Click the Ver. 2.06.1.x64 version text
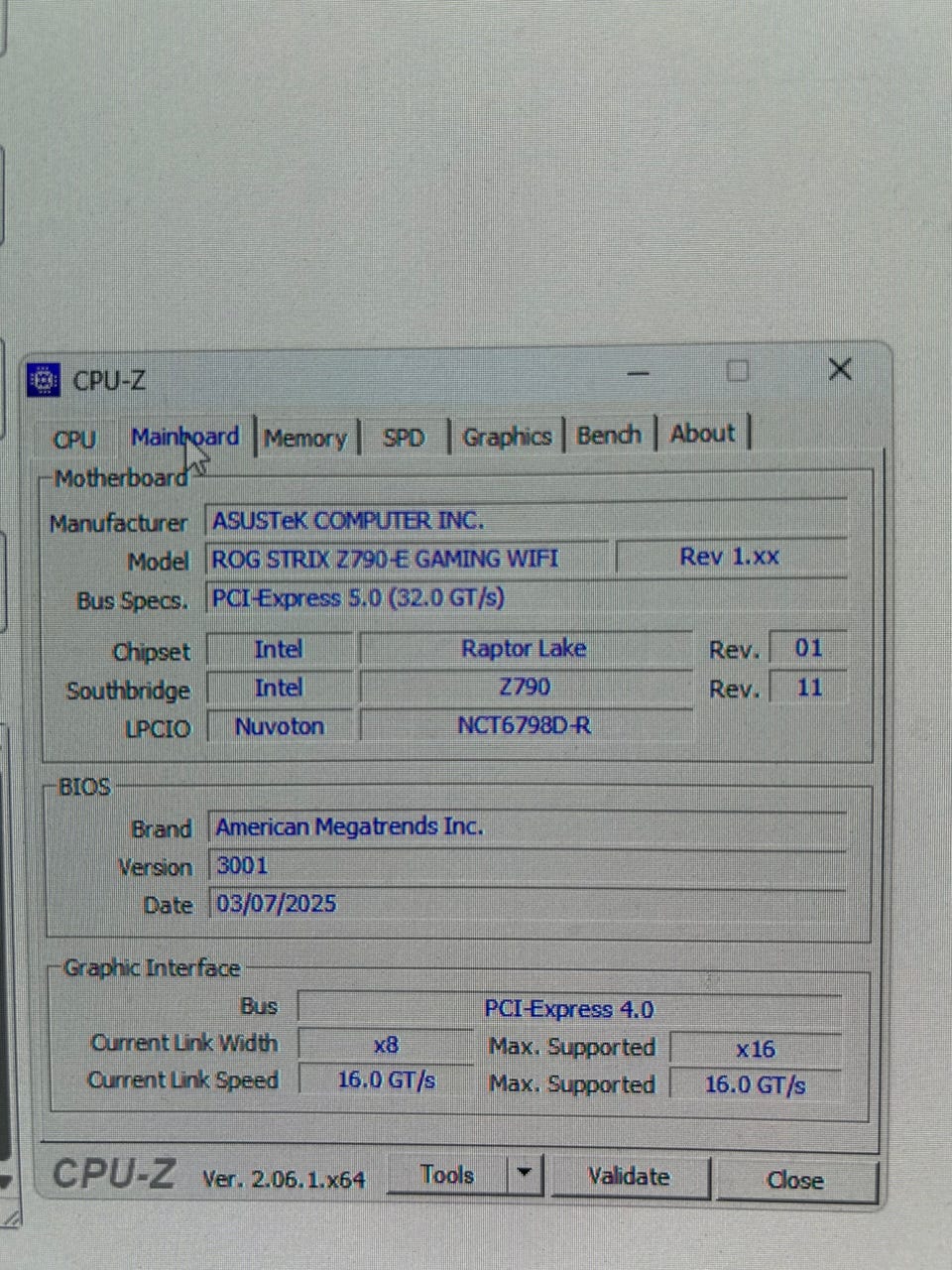Viewport: 952px width, 1270px height. tap(284, 1179)
